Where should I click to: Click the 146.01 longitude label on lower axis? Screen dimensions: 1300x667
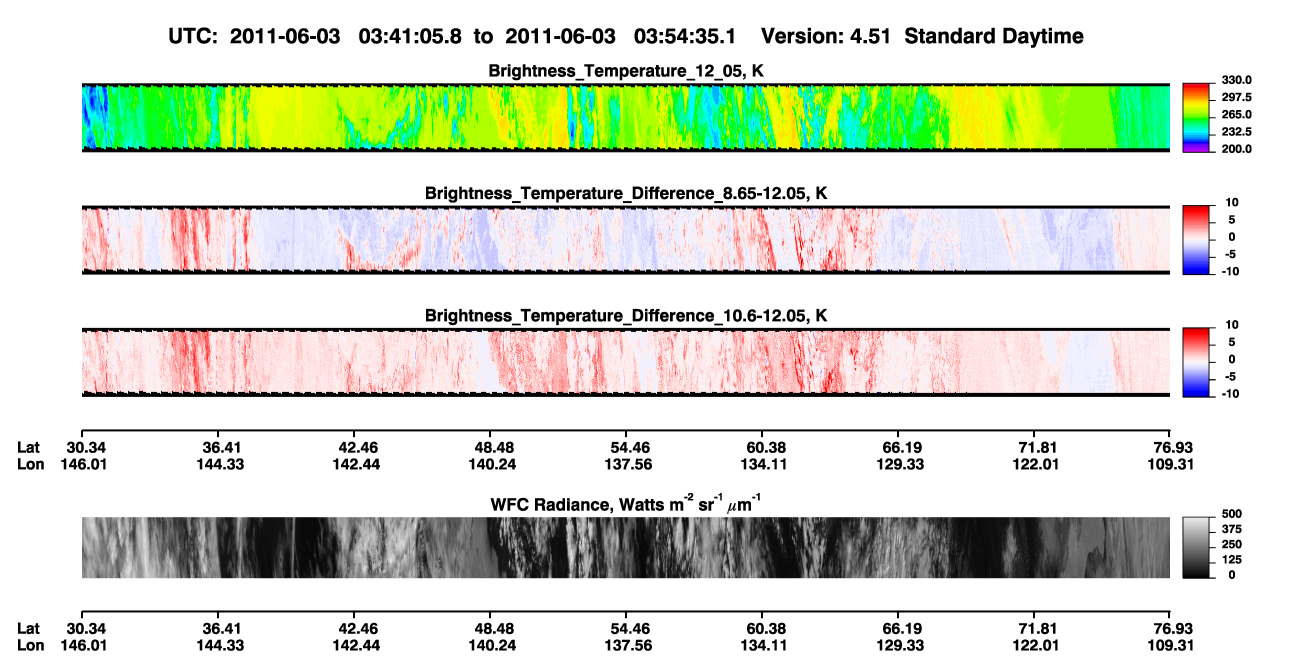(x=86, y=645)
